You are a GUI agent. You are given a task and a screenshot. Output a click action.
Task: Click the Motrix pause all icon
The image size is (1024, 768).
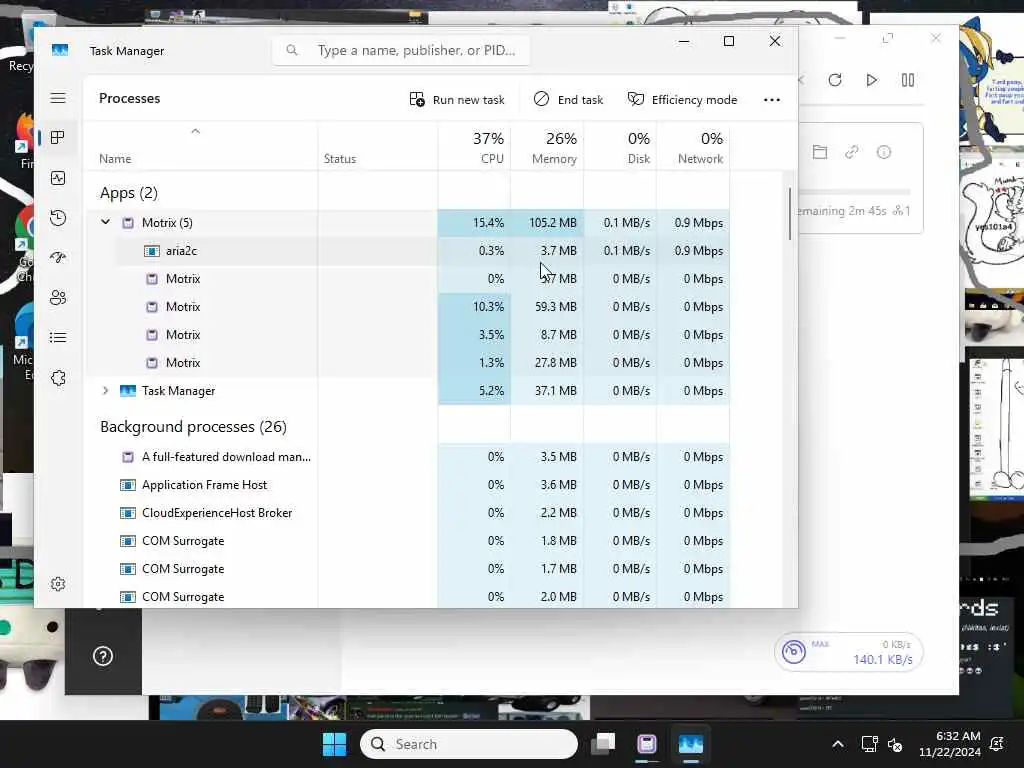coord(908,80)
